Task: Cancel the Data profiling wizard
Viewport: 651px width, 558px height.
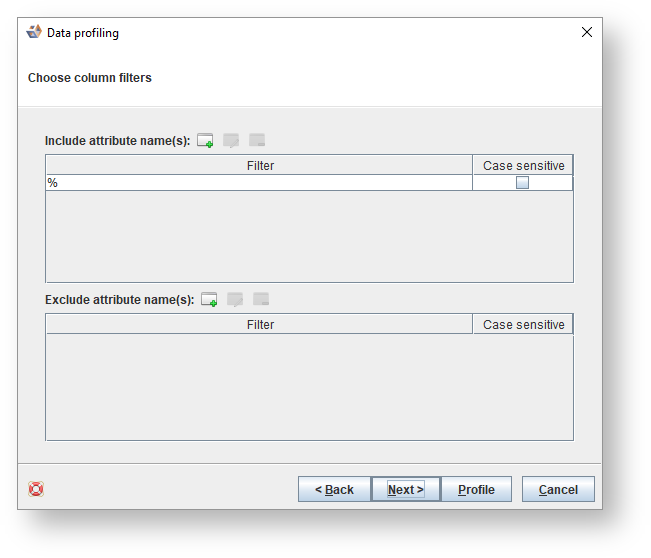Action: click(x=558, y=489)
